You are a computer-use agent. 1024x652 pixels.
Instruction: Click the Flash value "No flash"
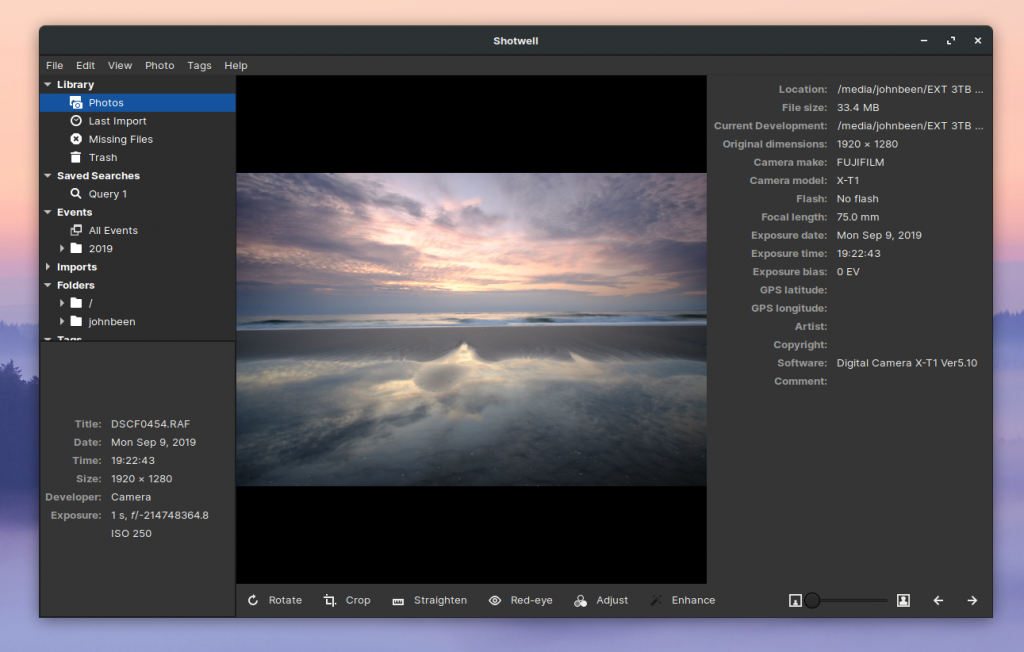pyautogui.click(x=857, y=199)
